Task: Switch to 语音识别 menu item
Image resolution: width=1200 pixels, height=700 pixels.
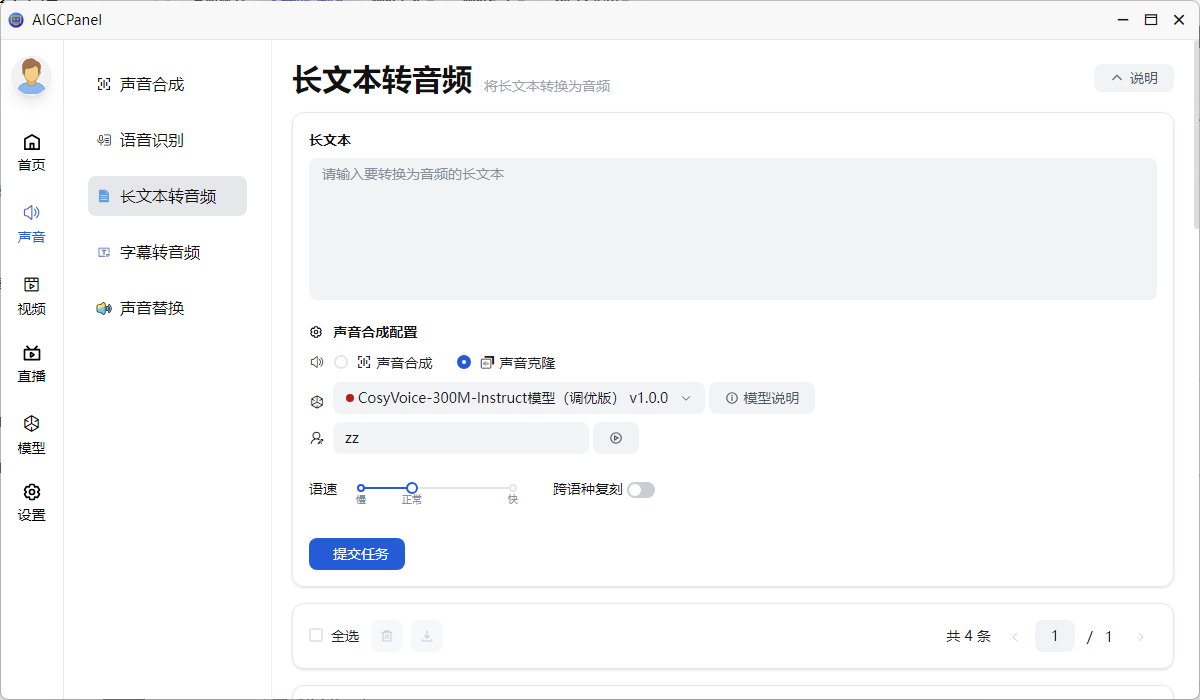Action: pyautogui.click(x=152, y=140)
